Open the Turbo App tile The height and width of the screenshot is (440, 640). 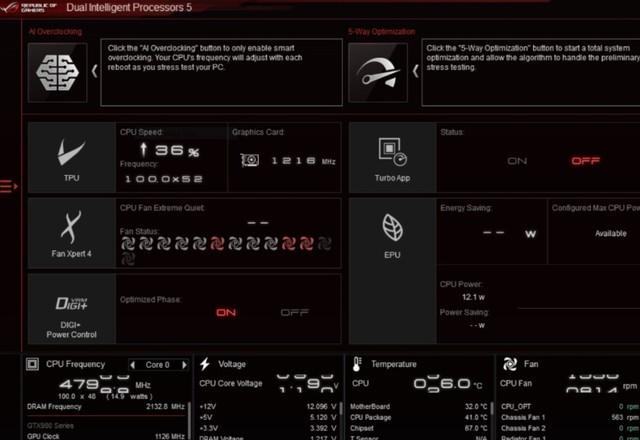pos(393,158)
